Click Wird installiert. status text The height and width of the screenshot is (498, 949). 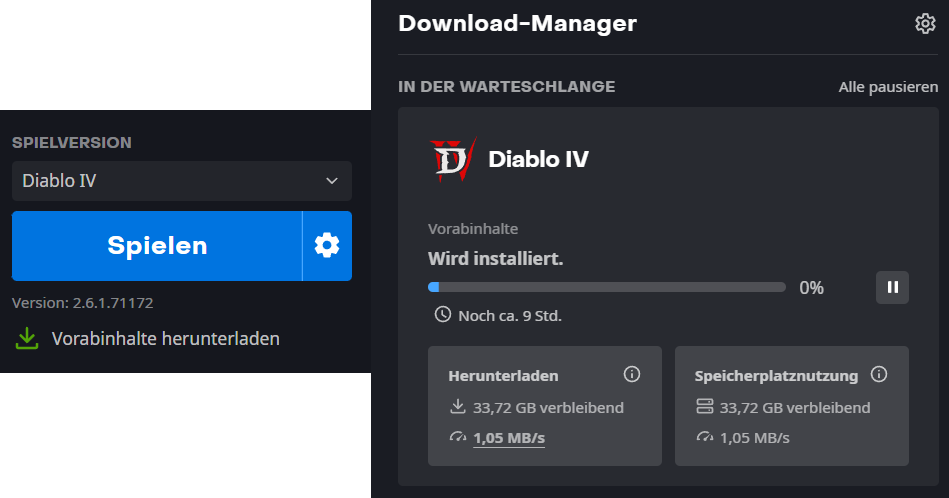(495, 259)
